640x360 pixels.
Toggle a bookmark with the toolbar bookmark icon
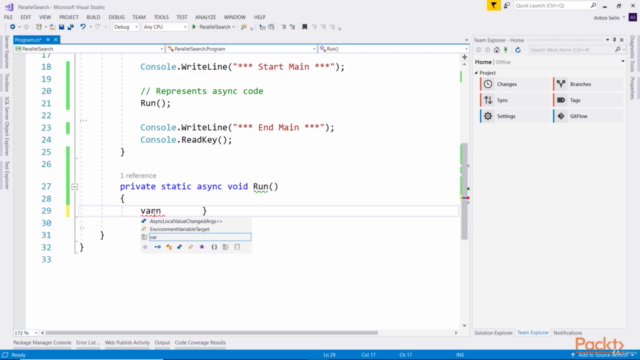[x=304, y=27]
